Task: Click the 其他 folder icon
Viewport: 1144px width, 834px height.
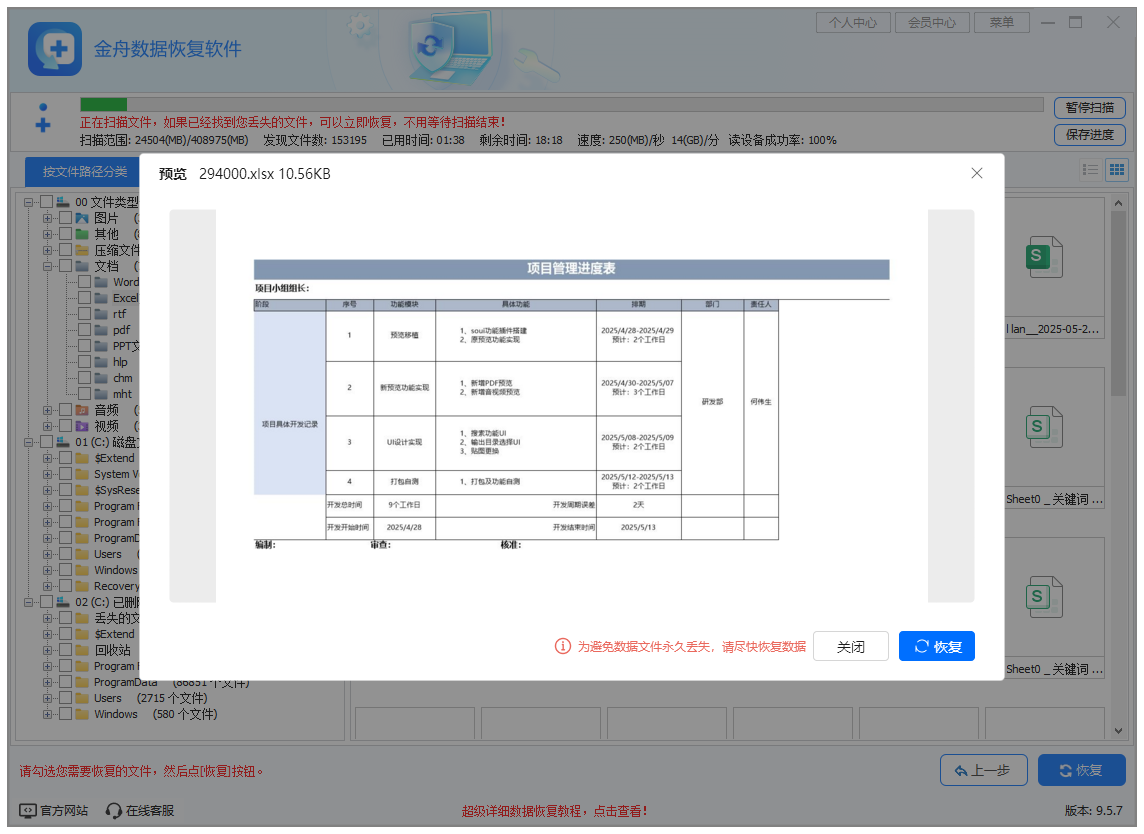Action: coord(82,234)
